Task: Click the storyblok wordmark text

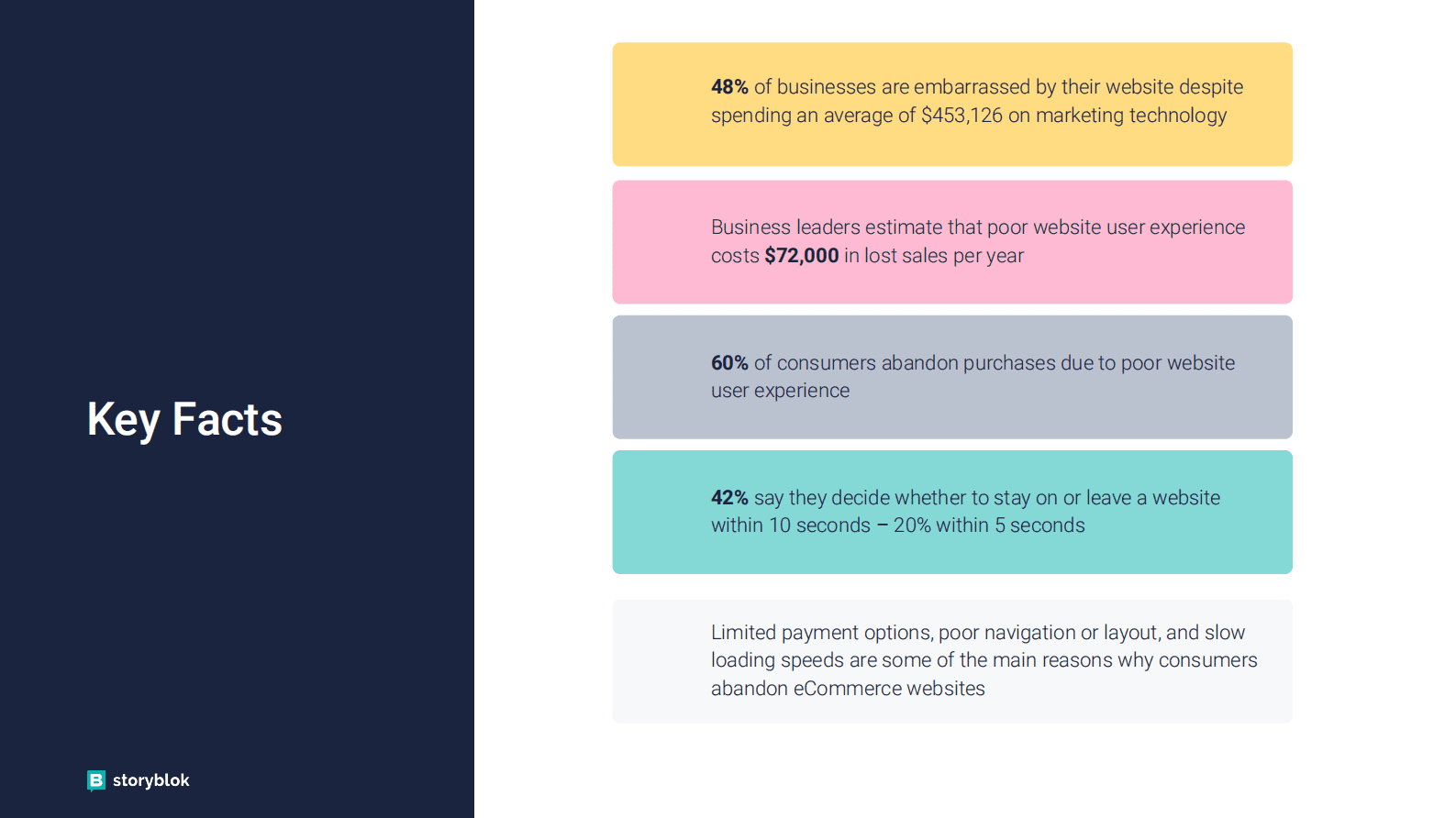Action: tap(151, 780)
